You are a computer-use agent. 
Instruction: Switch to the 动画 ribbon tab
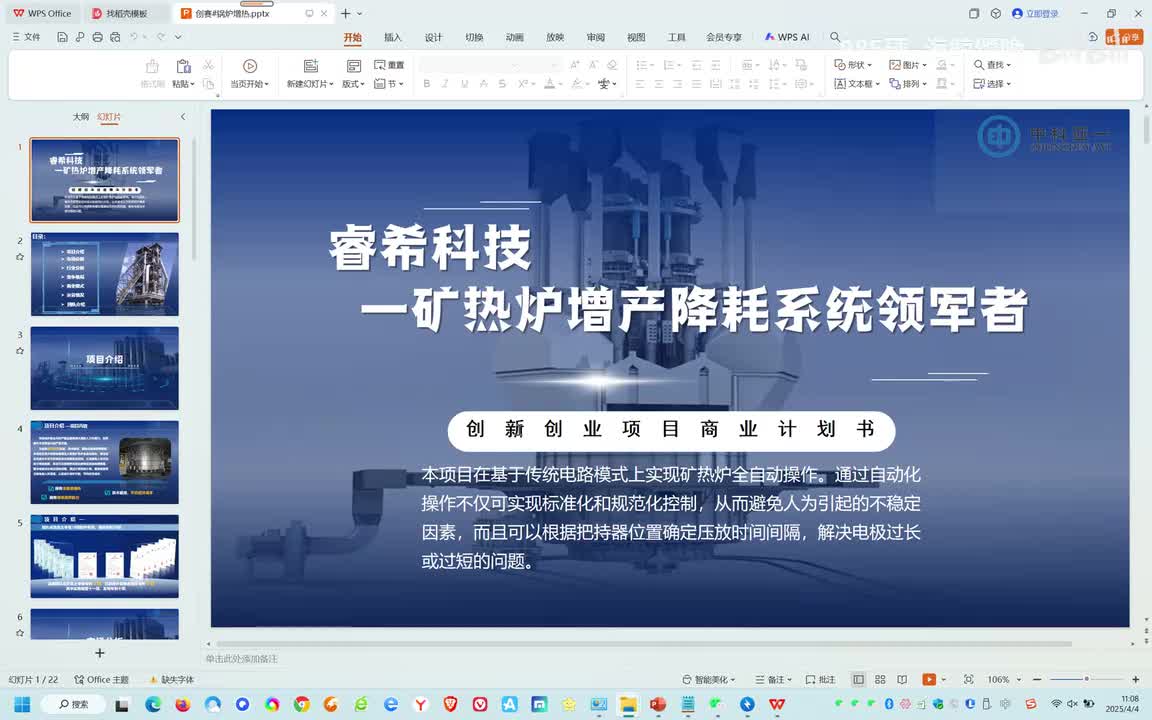click(514, 37)
